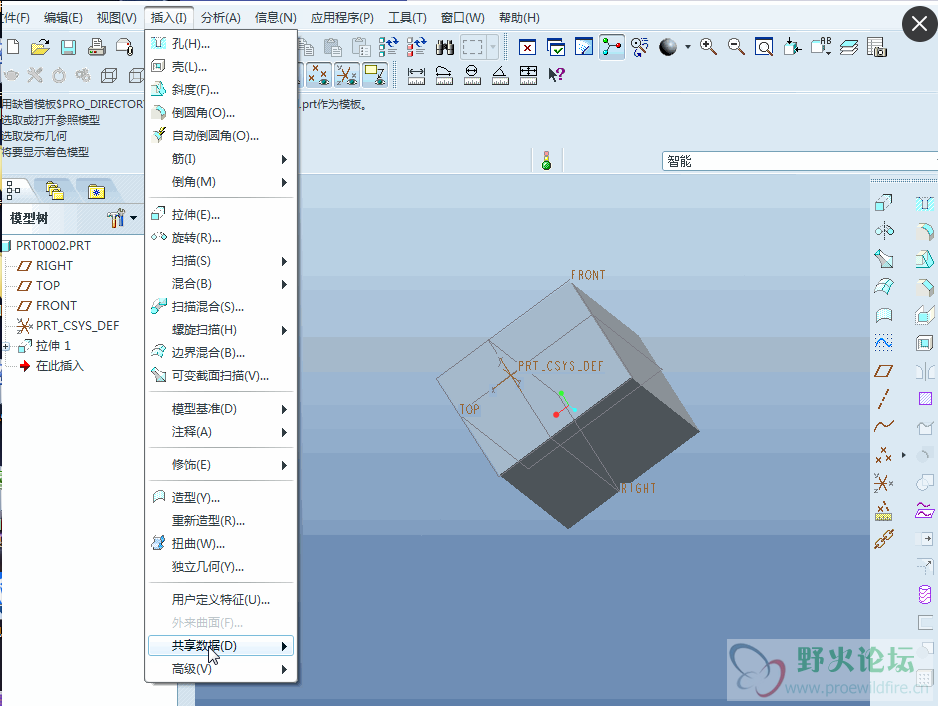This screenshot has width=938, height=706.
Task: Click the traffic light regeneration status icon
Action: [546, 160]
